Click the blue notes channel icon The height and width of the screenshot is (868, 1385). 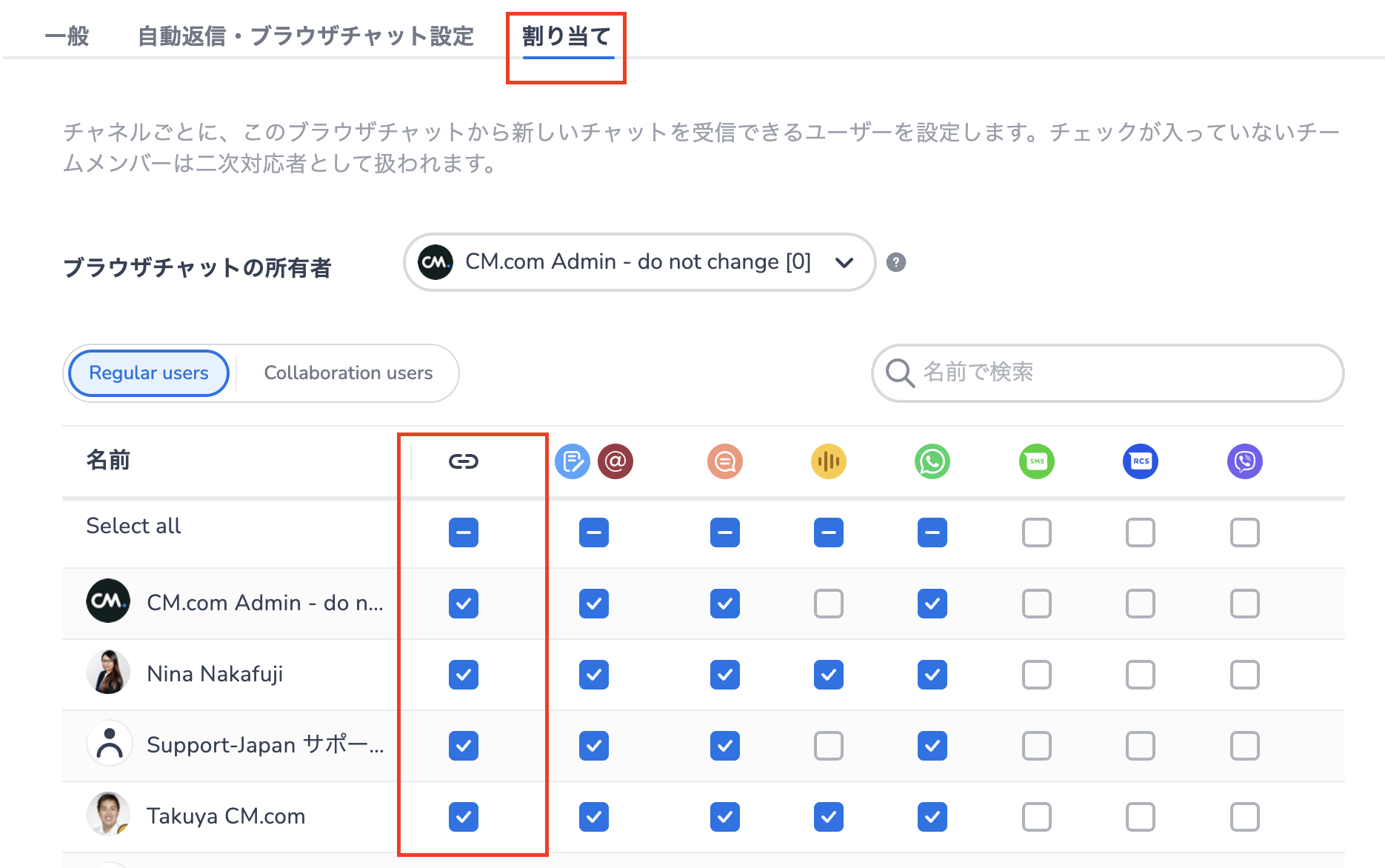[573, 461]
